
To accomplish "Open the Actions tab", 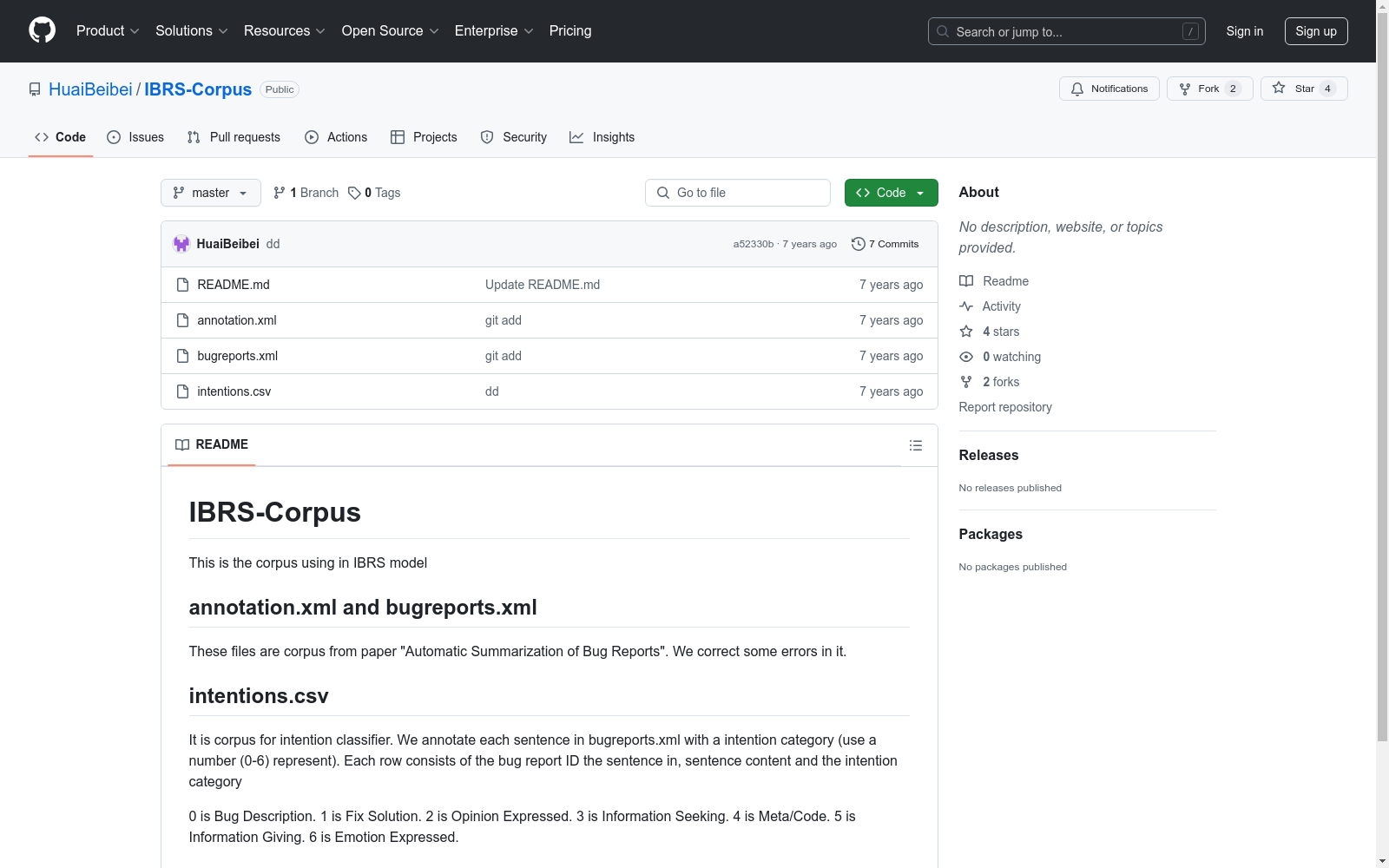I will (336, 137).
